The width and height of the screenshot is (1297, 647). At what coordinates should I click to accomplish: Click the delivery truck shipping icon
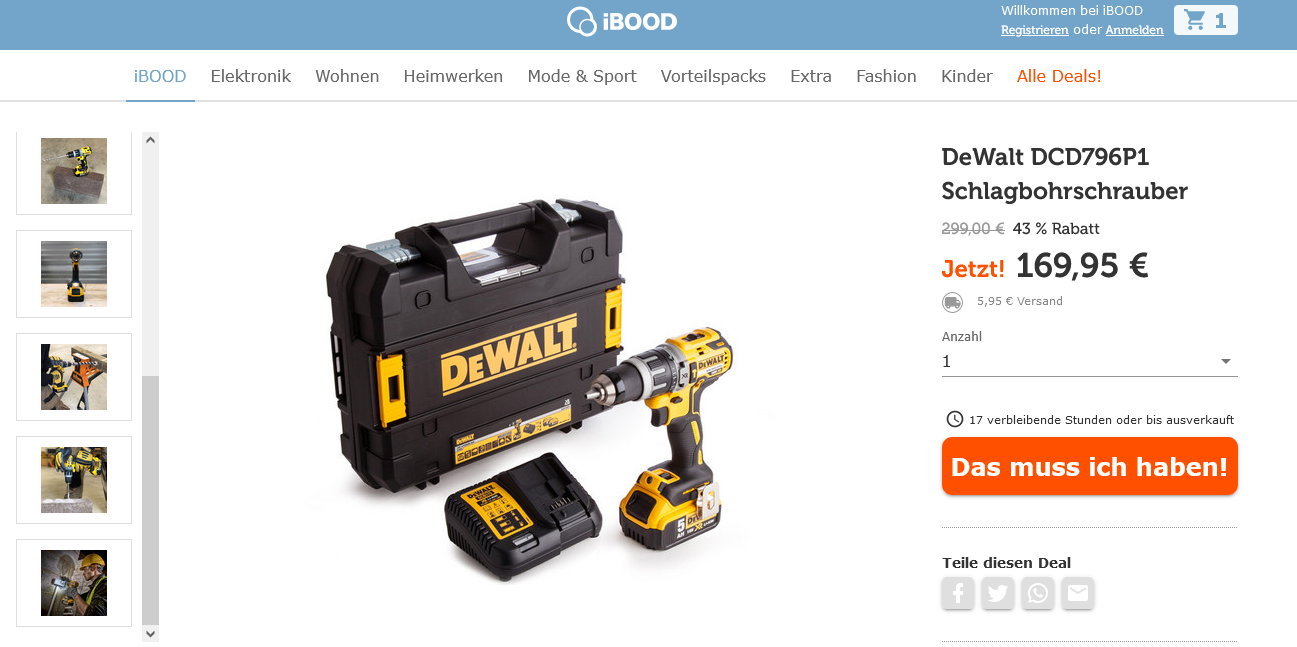(x=952, y=302)
